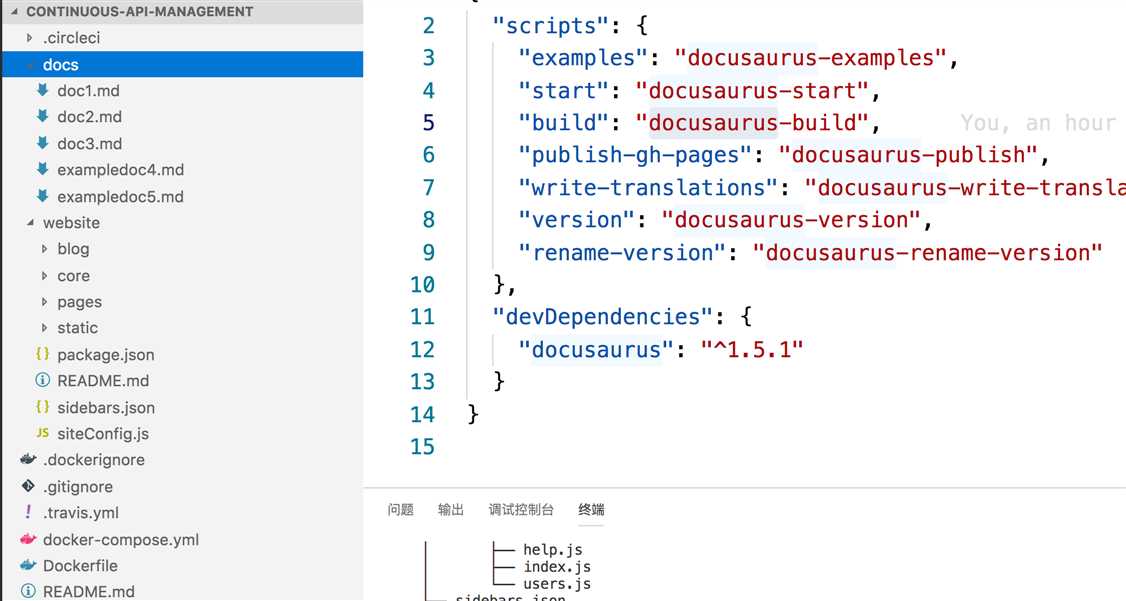The height and width of the screenshot is (601, 1126).
Task: Click "docusaurus-build" value in editor
Action: click(x=753, y=123)
